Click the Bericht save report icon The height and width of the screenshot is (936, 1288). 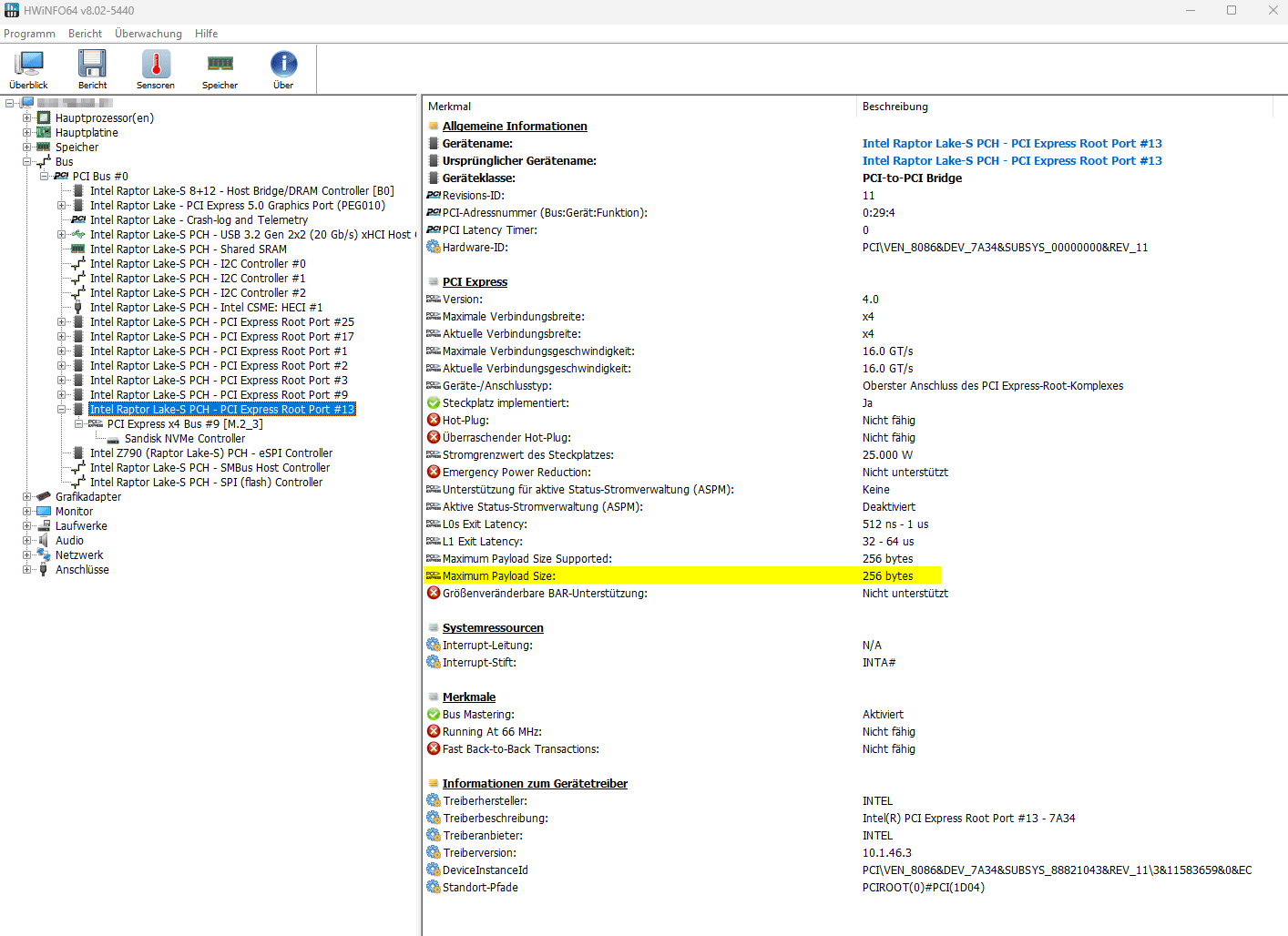pos(92,70)
